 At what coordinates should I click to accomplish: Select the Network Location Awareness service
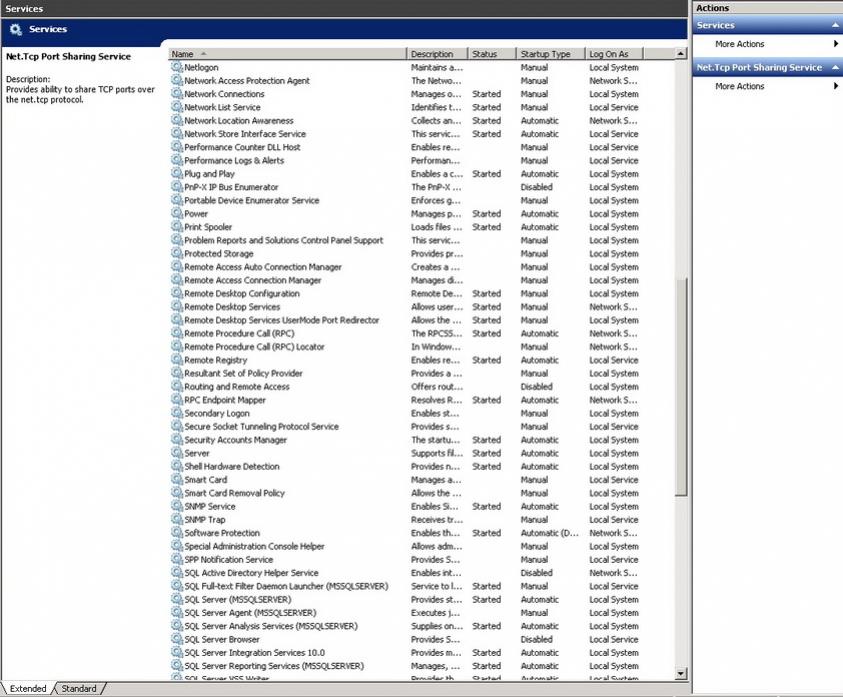(404, 120)
